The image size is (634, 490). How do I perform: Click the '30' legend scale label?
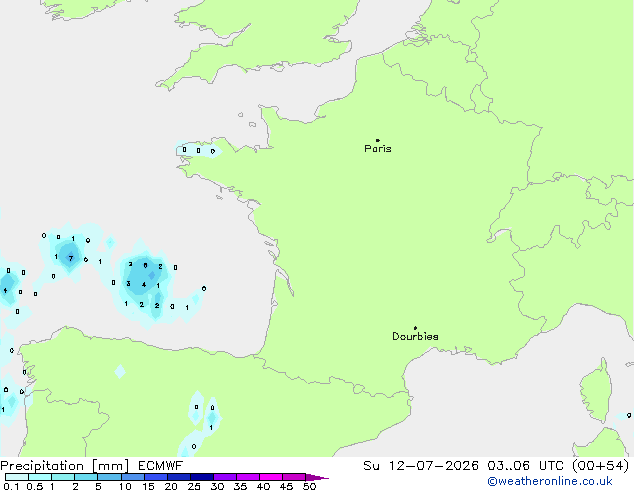[x=217, y=486]
